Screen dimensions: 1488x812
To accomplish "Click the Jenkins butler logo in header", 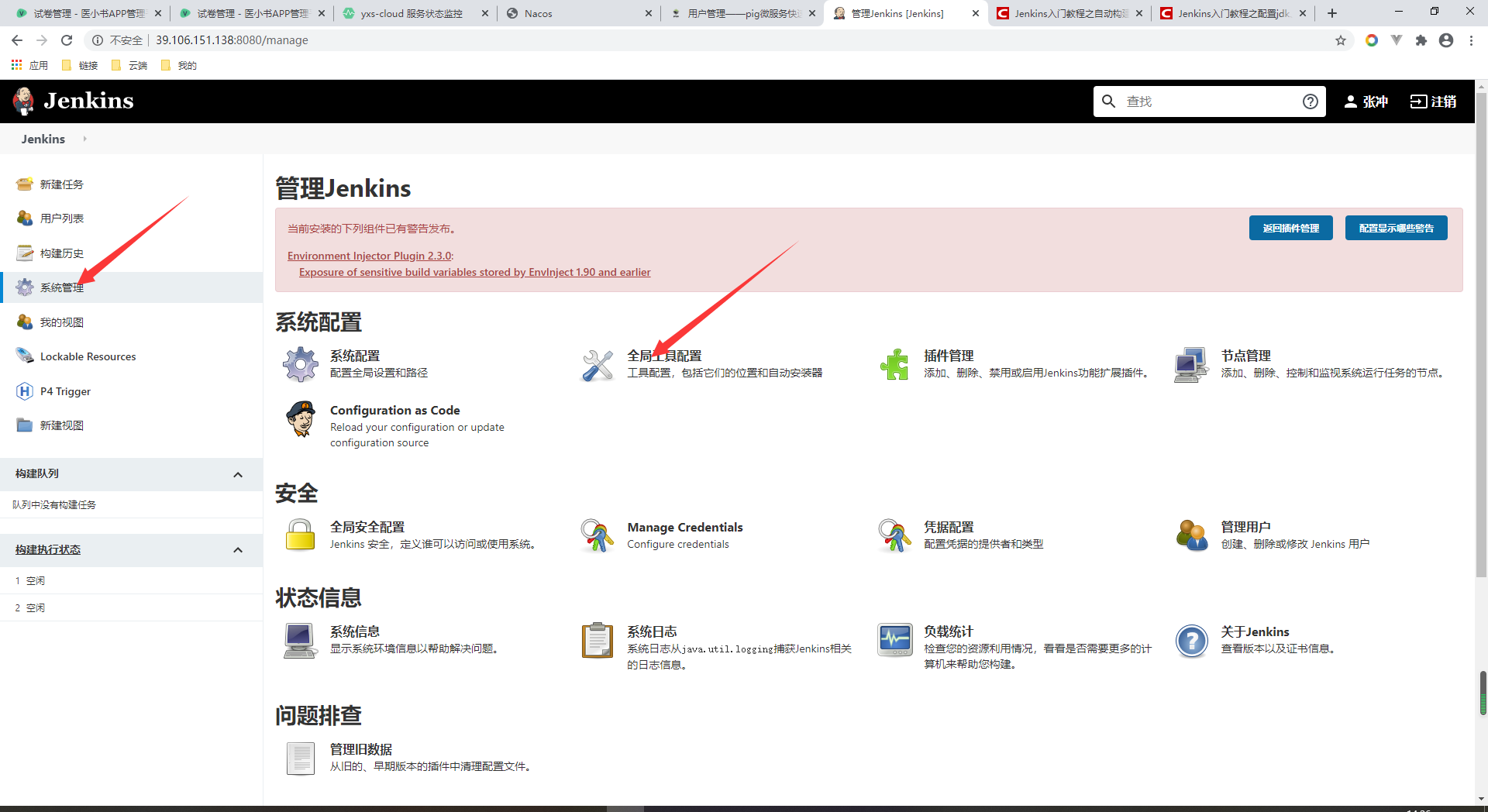I will pyautogui.click(x=24, y=101).
